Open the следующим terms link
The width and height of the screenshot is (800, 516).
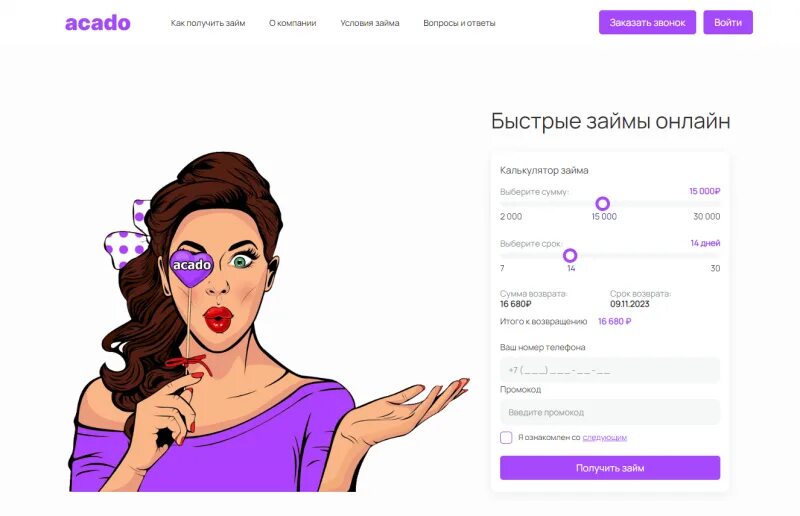click(605, 437)
